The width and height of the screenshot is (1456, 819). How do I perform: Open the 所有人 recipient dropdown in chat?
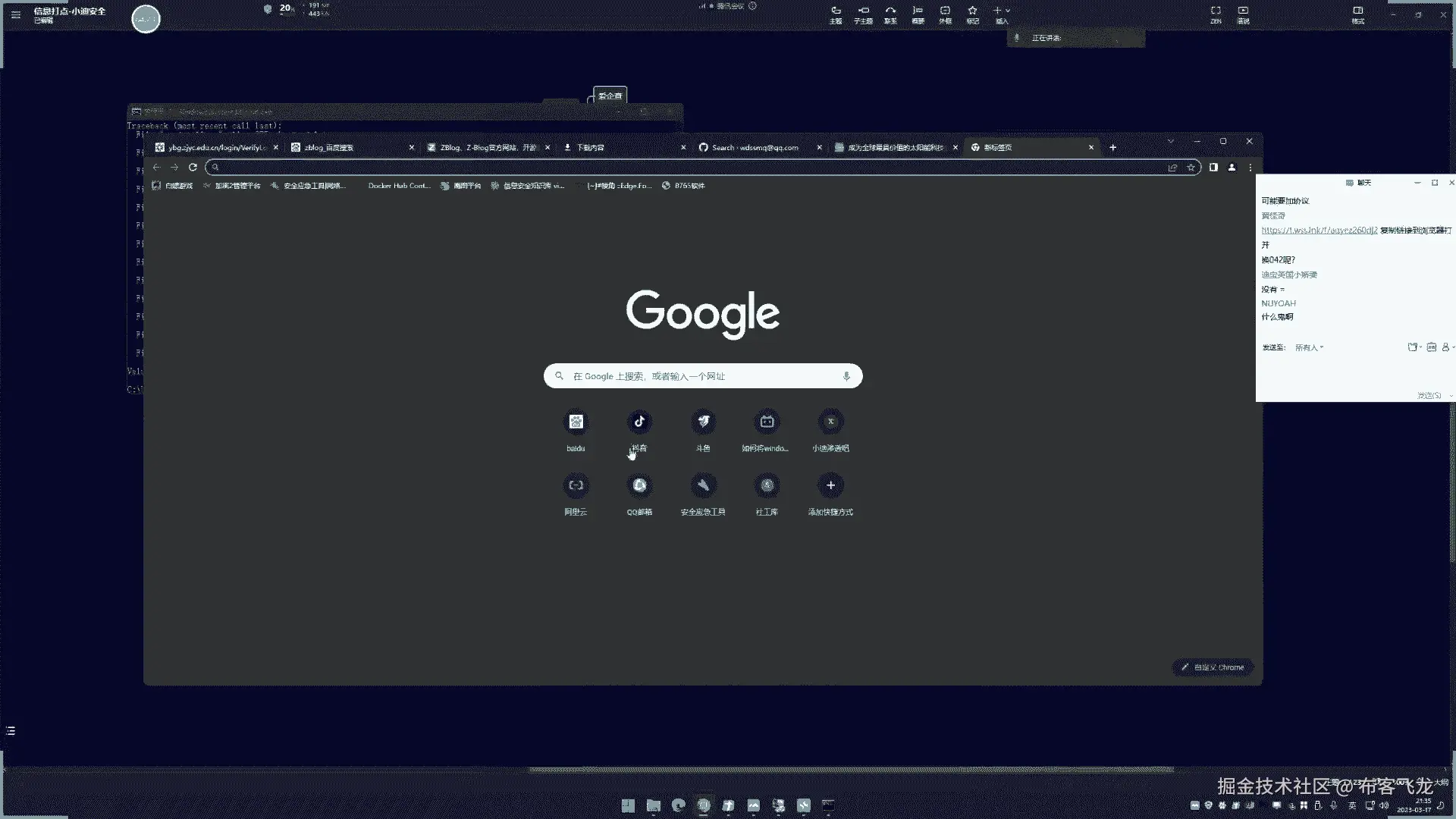tap(1309, 347)
